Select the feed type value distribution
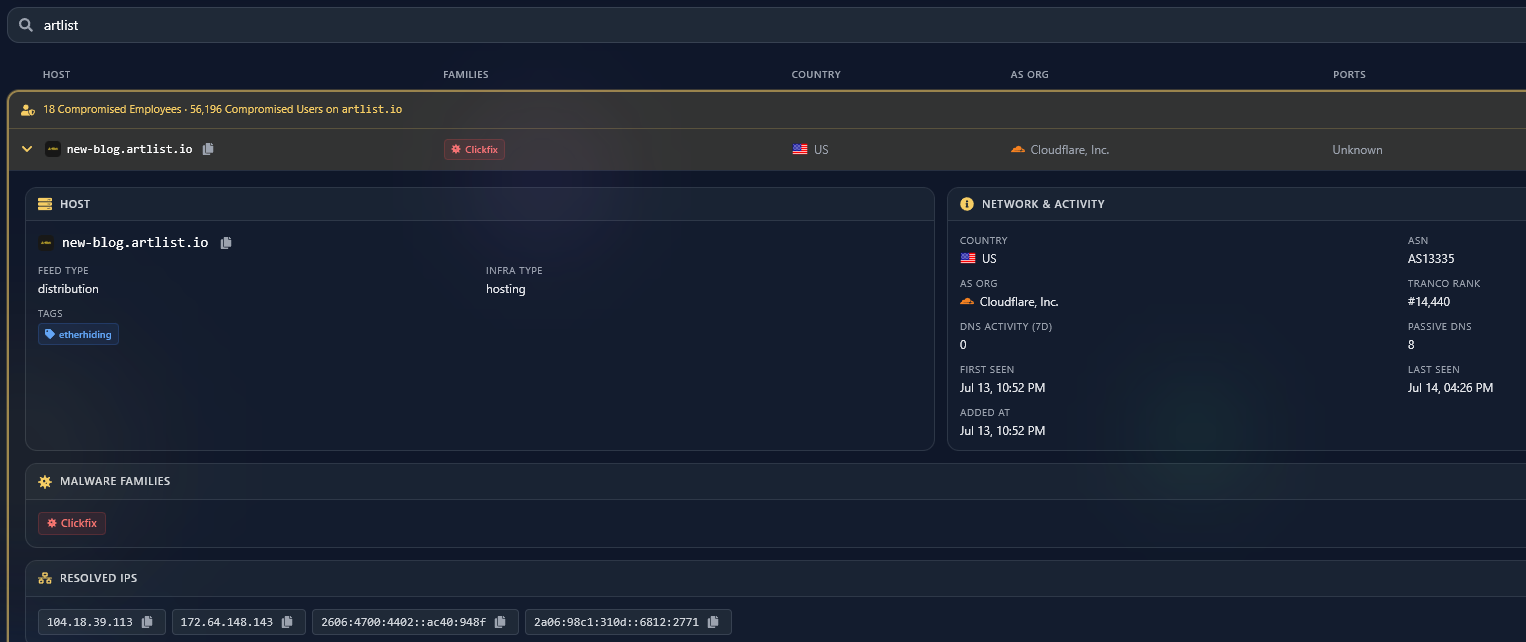This screenshot has height=642, width=1526. (68, 289)
